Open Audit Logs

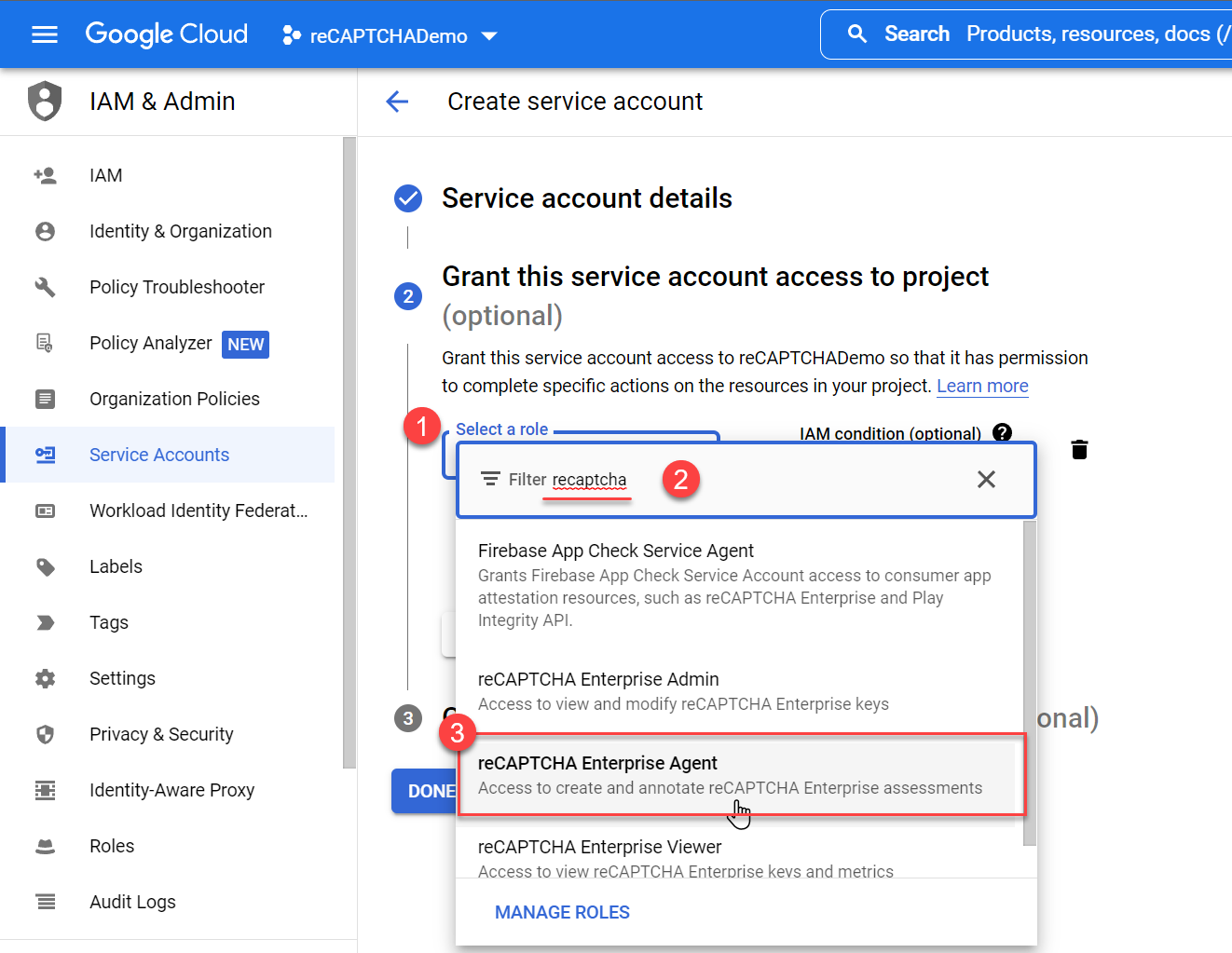tap(132, 902)
